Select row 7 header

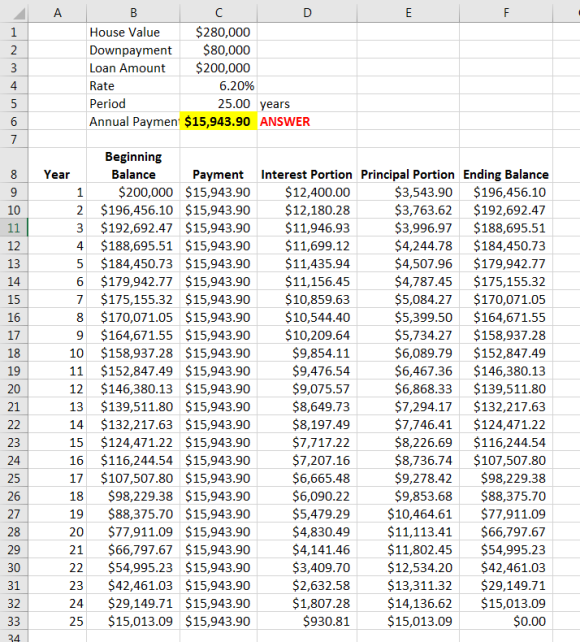coord(14,139)
